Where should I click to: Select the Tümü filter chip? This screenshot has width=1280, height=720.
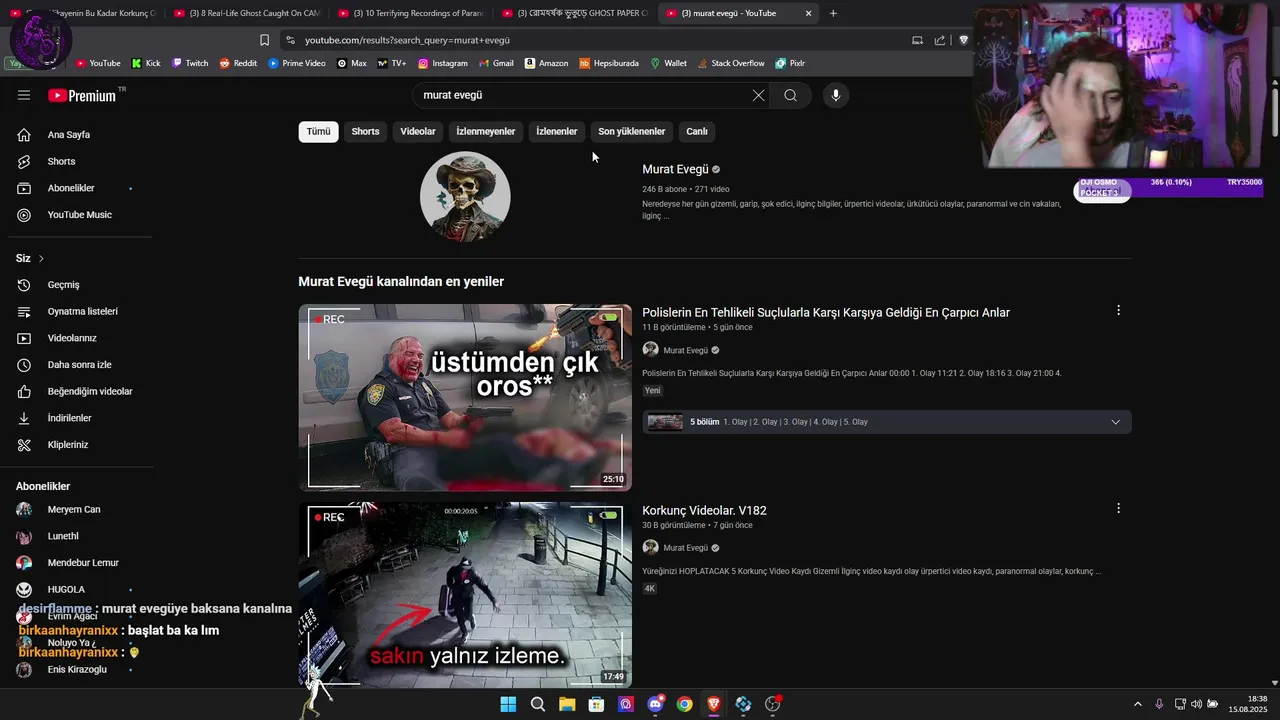coord(318,131)
